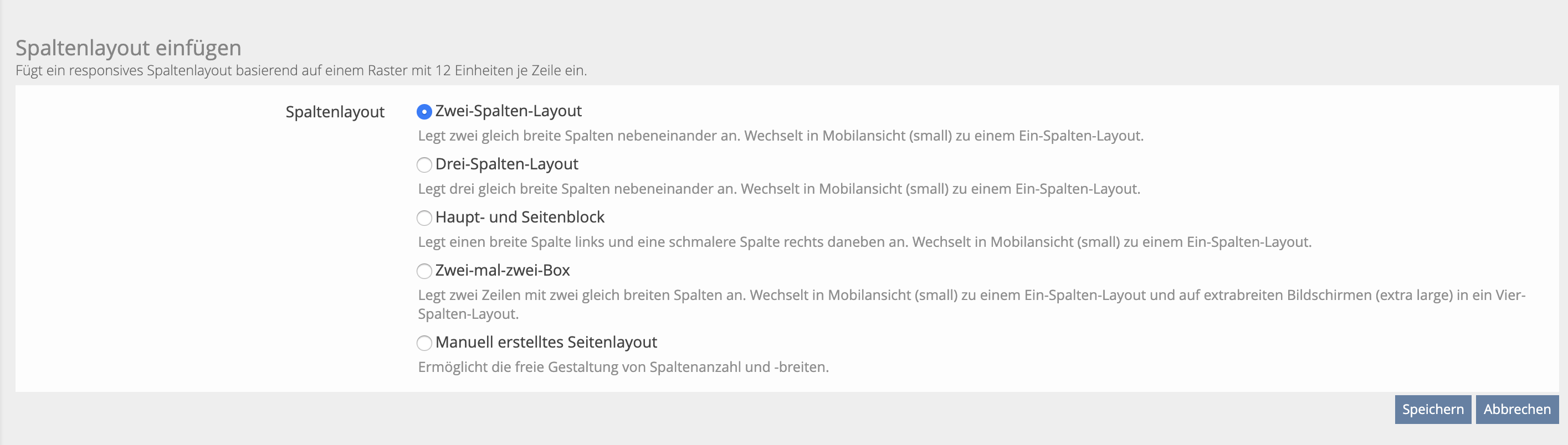Click the 'Zwei-Spalten-Layout' label text
This screenshot has width=1568, height=445.
[x=508, y=111]
